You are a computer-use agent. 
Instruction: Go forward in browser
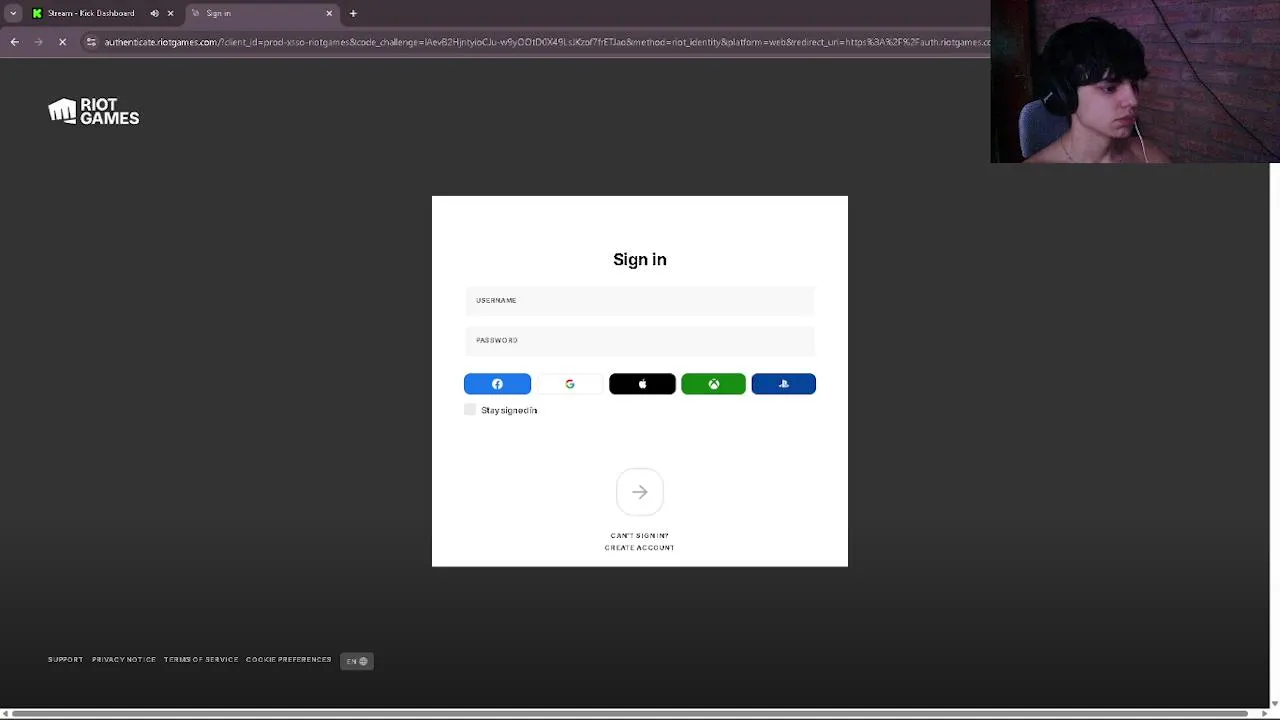(x=38, y=42)
